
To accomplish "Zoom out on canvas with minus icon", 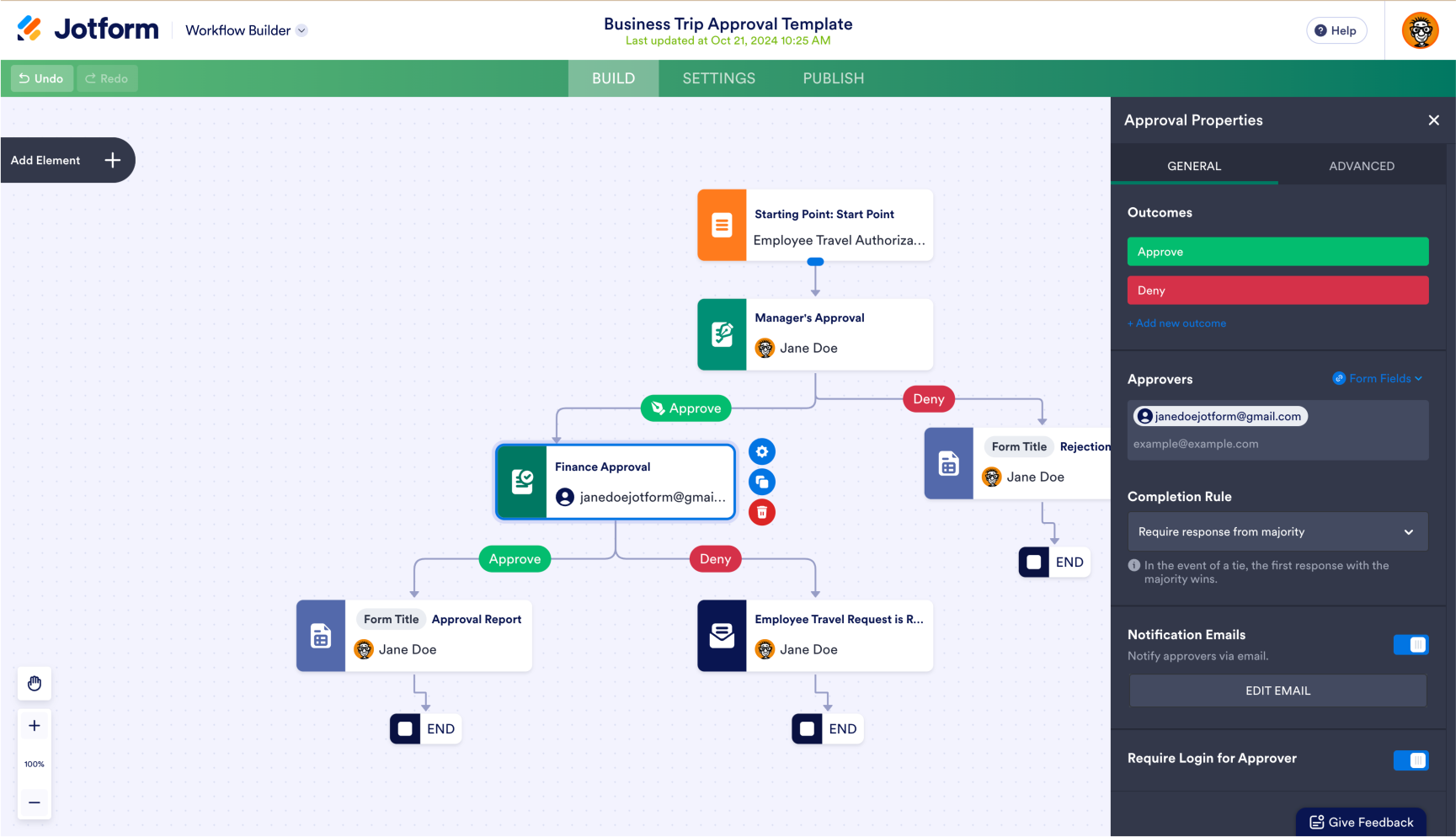I will click(35, 802).
